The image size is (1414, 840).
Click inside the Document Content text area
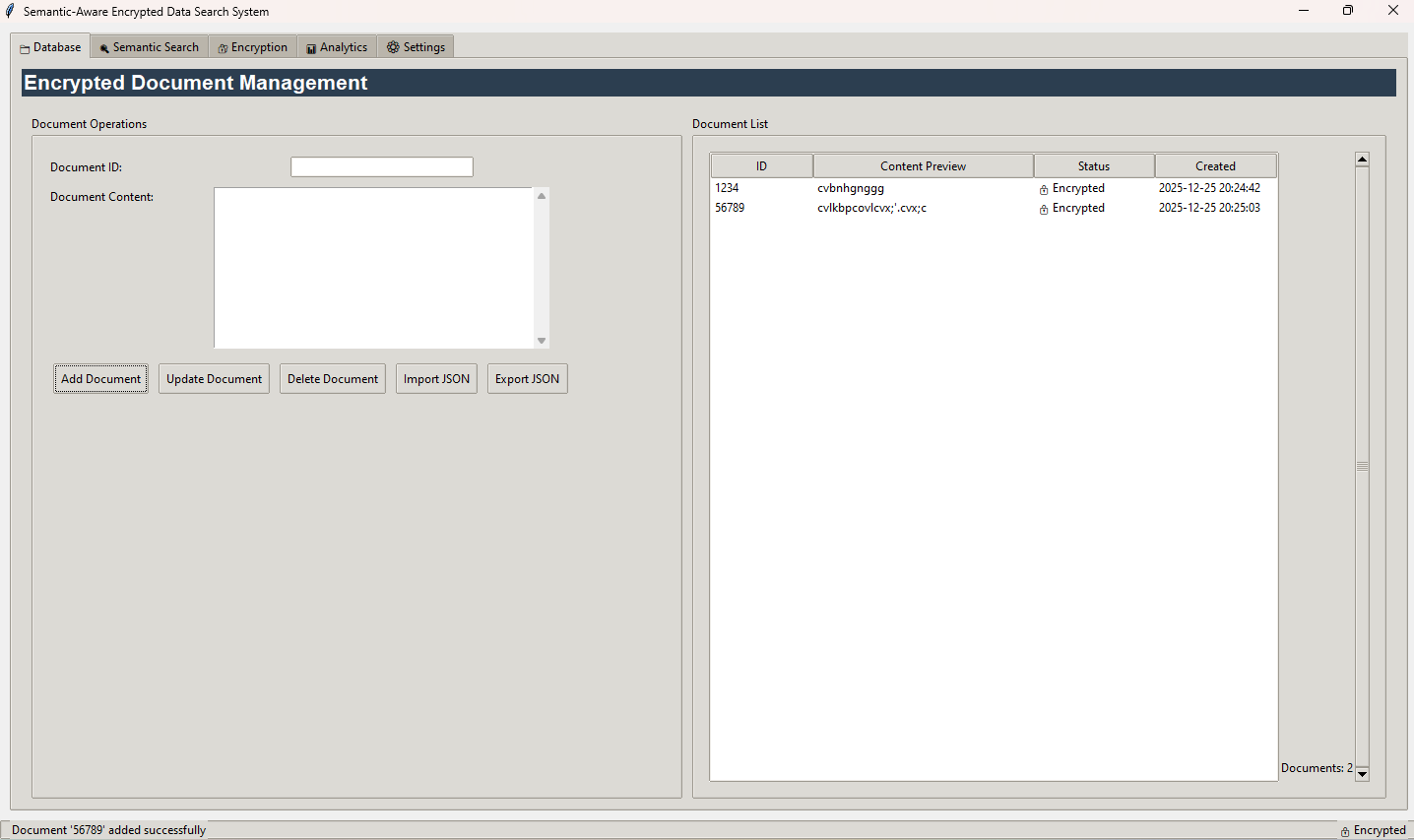coord(374,268)
